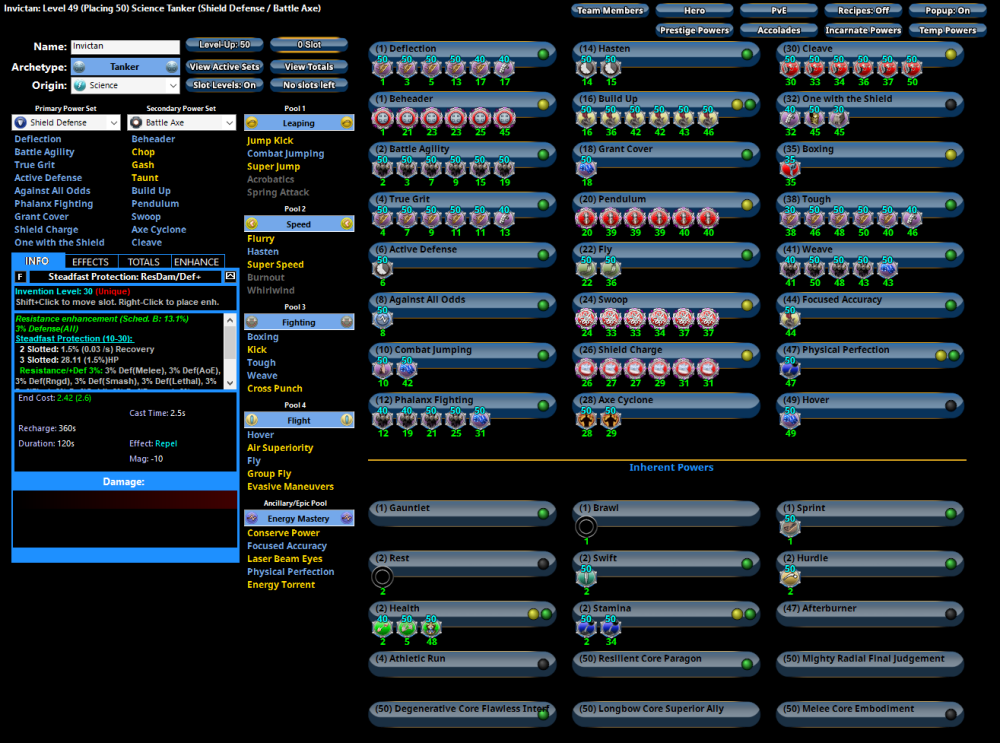Screen dimensions: 1000x743
Task: Expand the Secondary Power Set Battle Axe dropdown
Action: pos(182,123)
